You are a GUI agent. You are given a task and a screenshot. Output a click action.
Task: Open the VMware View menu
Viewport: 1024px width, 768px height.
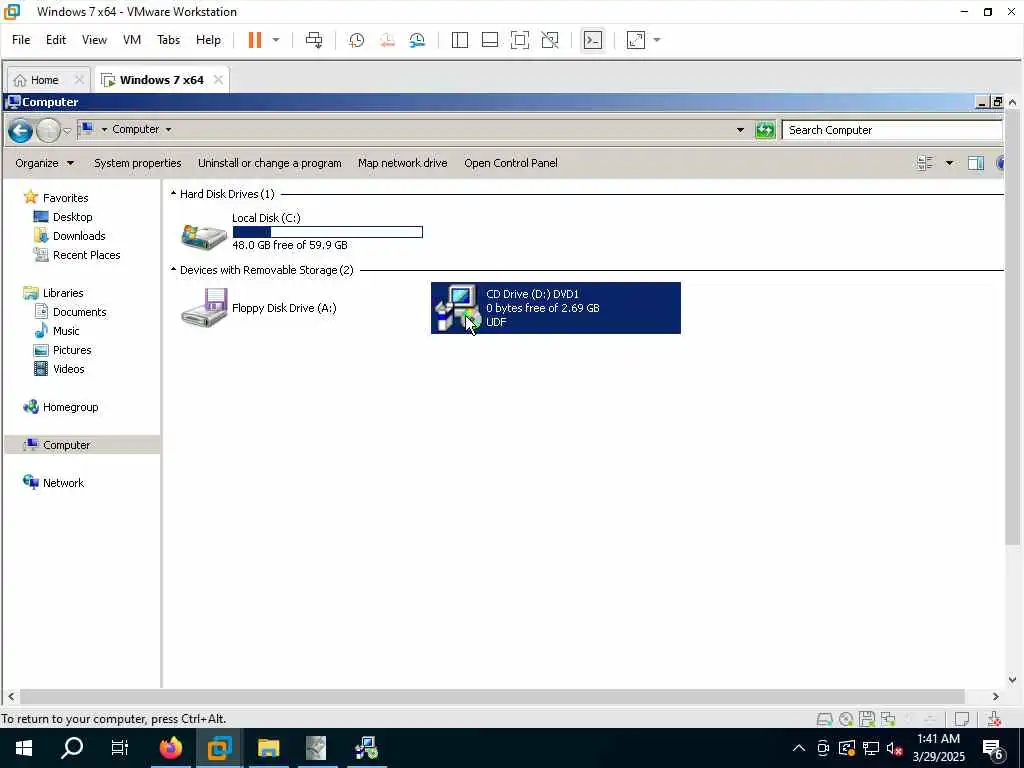[x=94, y=40]
